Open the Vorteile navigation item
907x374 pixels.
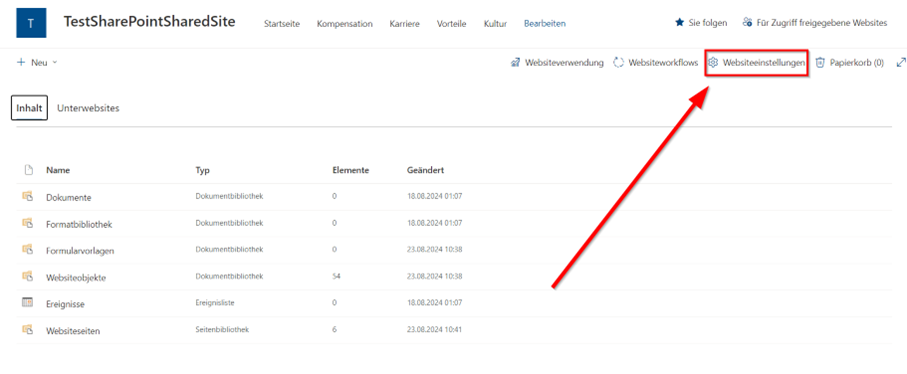(x=452, y=24)
